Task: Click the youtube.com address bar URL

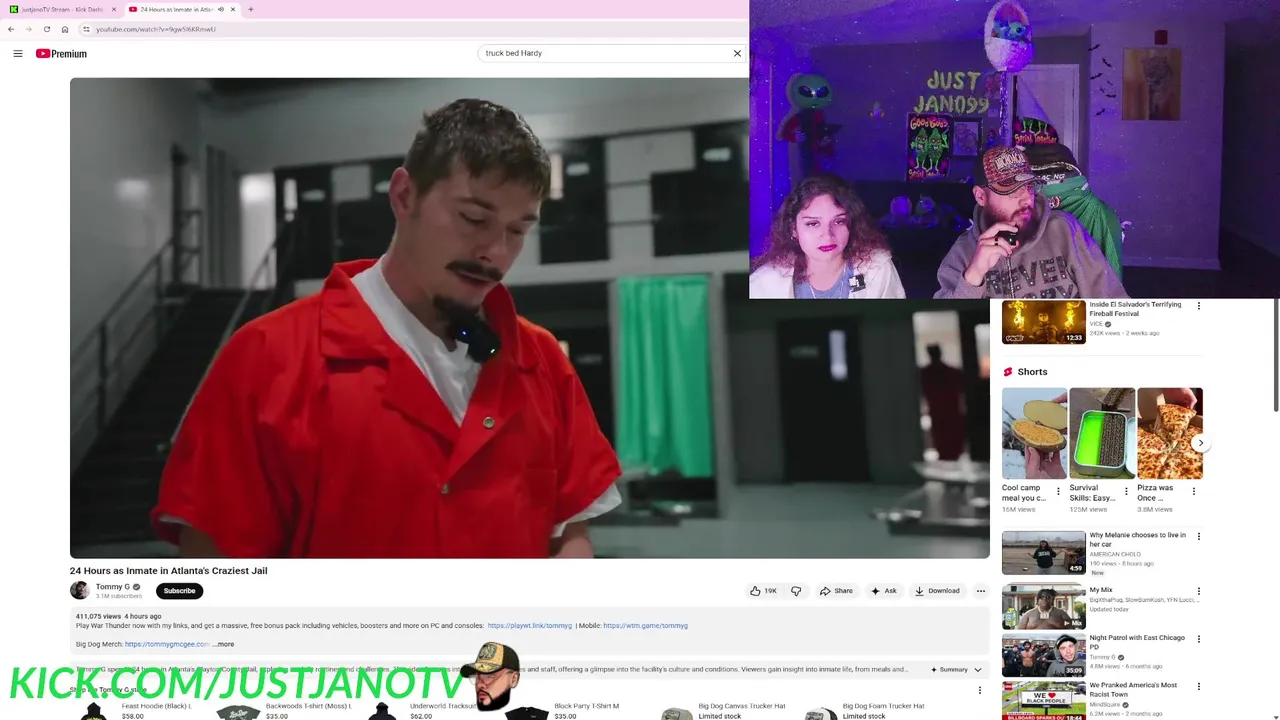Action: [x=156, y=29]
